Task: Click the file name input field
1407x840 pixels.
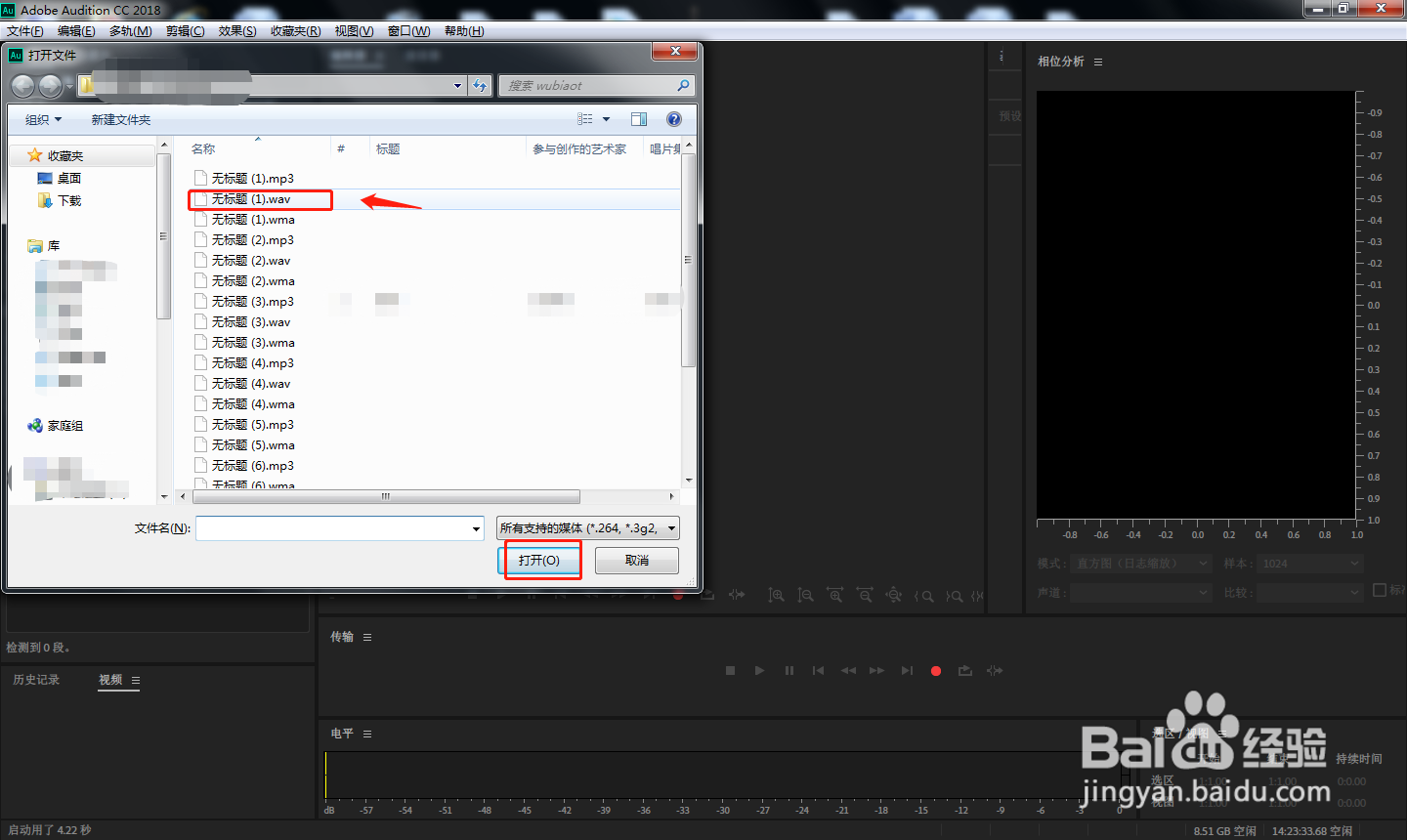Action: point(333,528)
